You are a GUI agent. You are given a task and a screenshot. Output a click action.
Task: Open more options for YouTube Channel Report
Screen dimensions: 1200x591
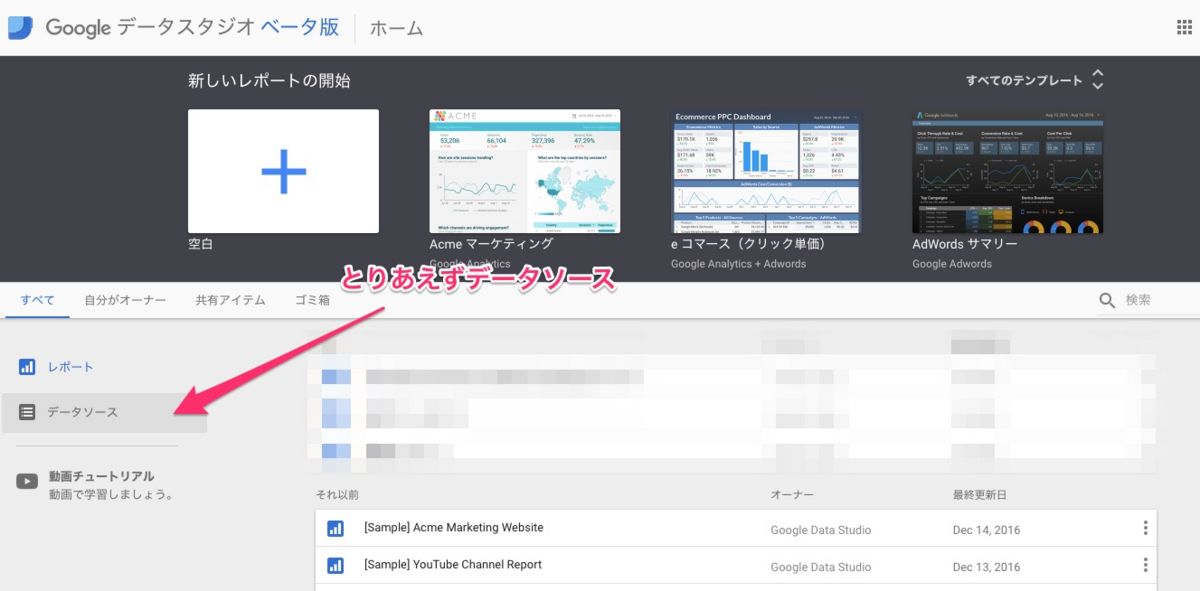(x=1145, y=565)
